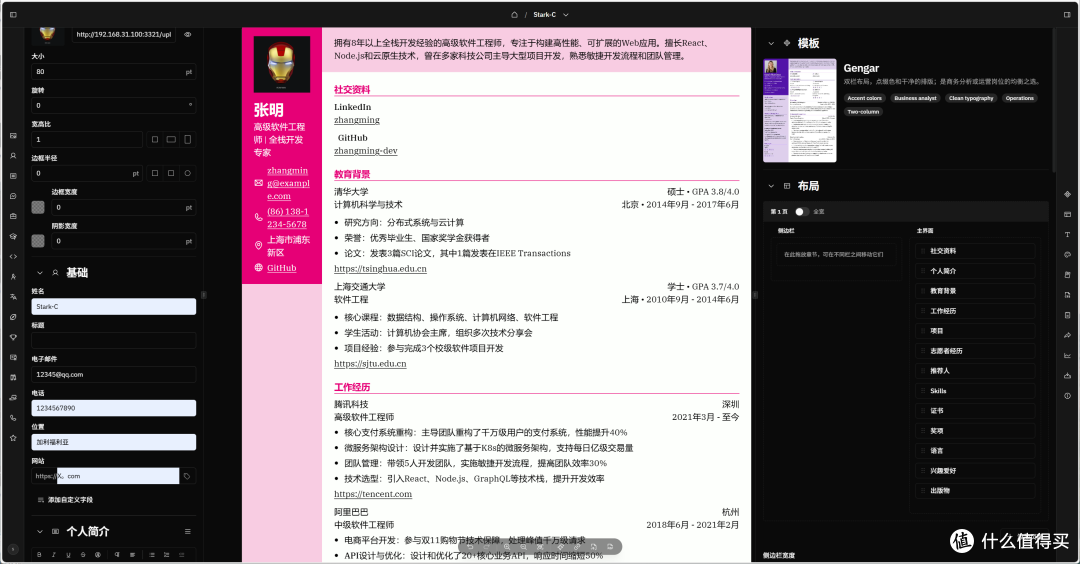Image resolution: width=1080 pixels, height=564 pixels.
Task: Click the code brackets icon in left sidebar
Action: 13,256
